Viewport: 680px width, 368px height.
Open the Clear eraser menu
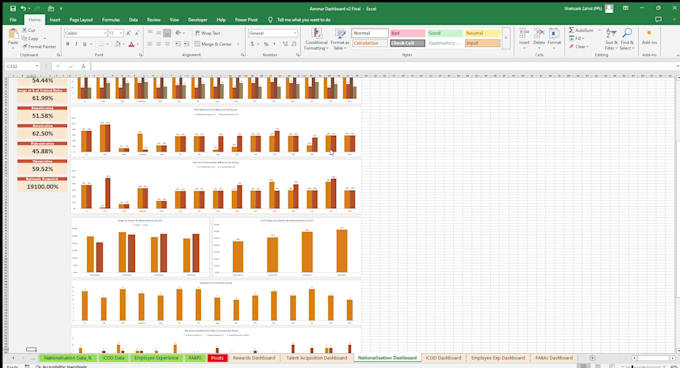pos(579,46)
